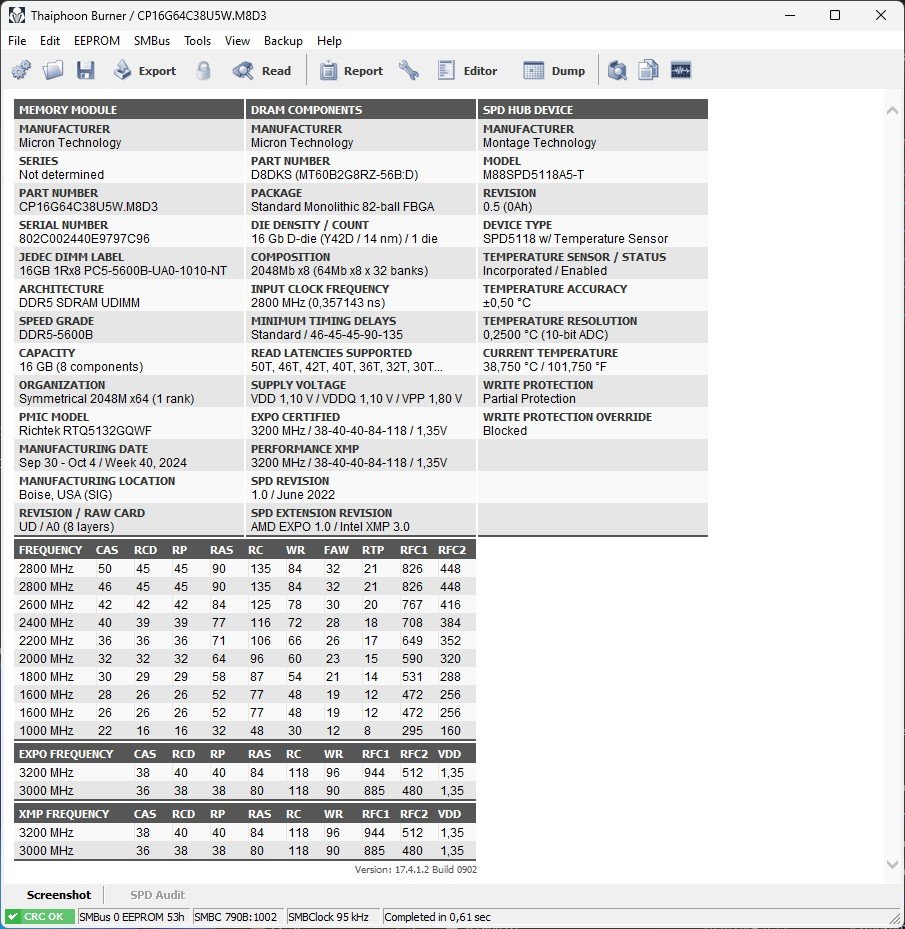
Task: Click the SMBus 0 EEPROM 53h status entry
Action: [132, 917]
